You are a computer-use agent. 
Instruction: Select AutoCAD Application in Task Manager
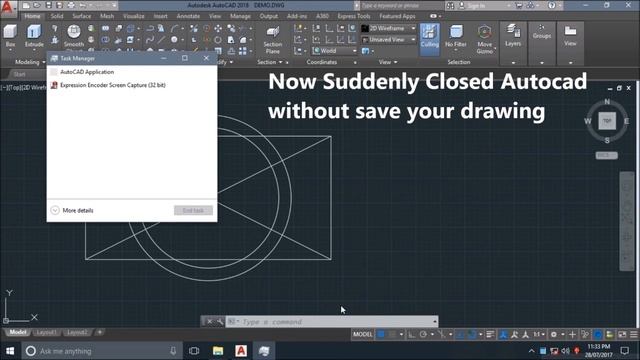point(132,72)
